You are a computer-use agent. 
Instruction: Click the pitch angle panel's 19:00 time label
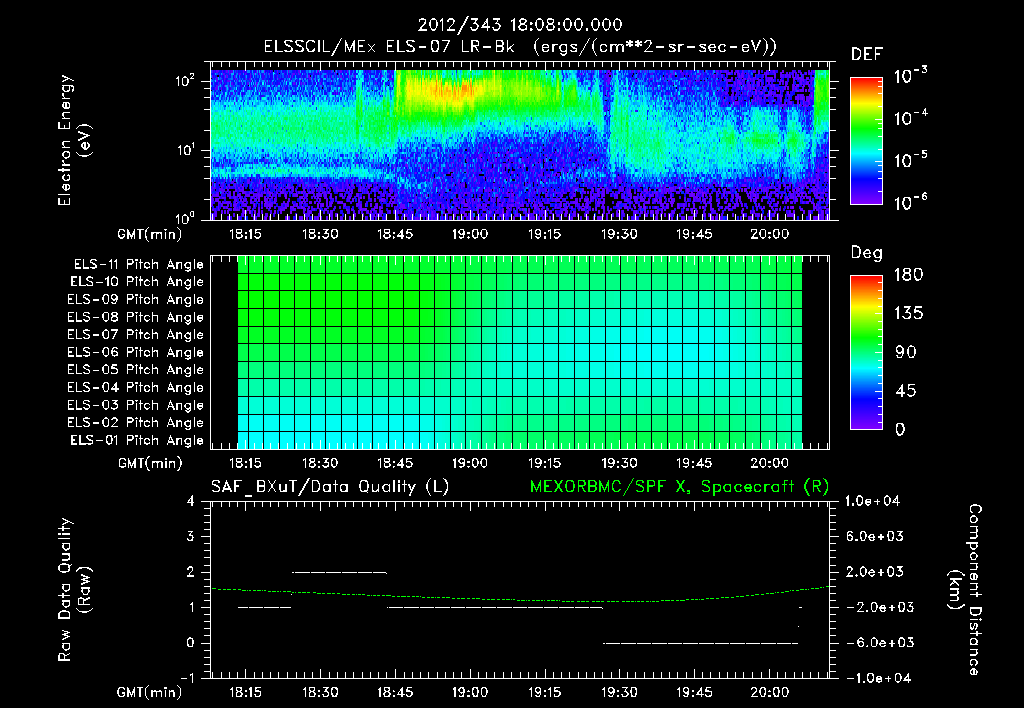point(470,463)
